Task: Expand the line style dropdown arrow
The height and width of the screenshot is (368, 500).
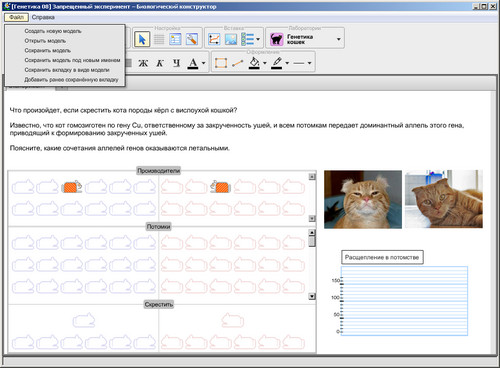Action: (x=309, y=63)
